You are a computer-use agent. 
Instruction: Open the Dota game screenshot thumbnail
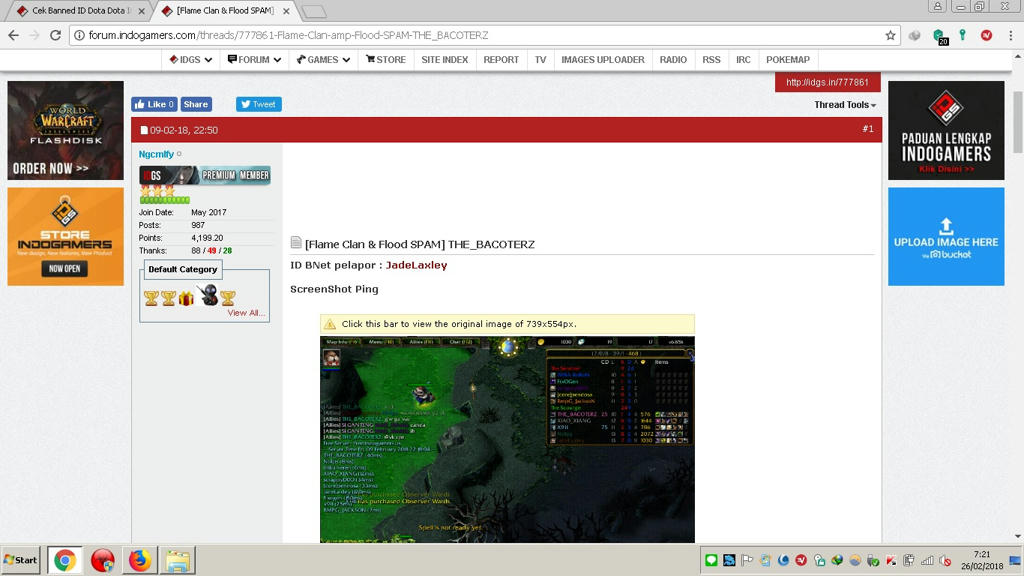click(507, 440)
